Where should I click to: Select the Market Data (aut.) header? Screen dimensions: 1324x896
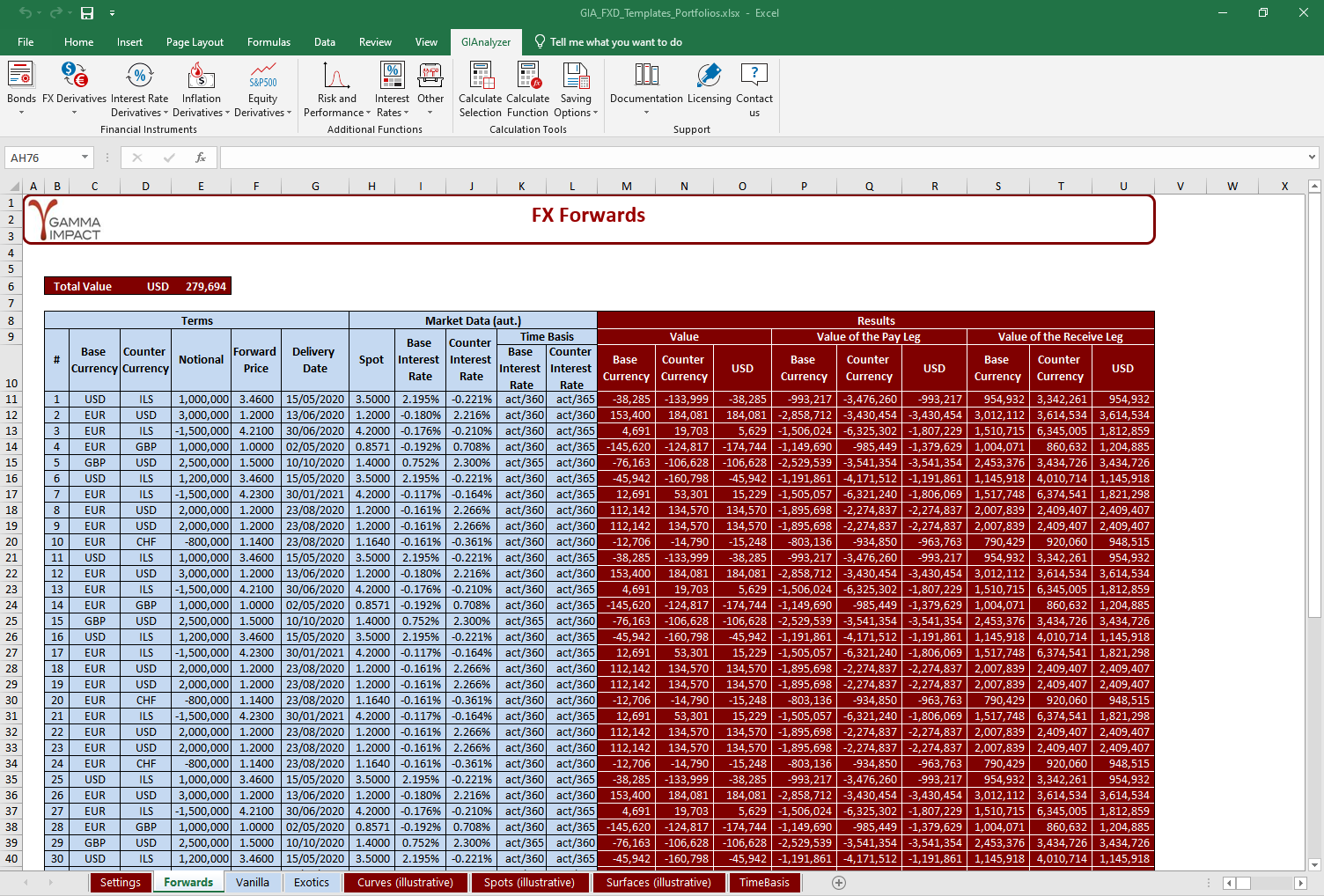473,320
